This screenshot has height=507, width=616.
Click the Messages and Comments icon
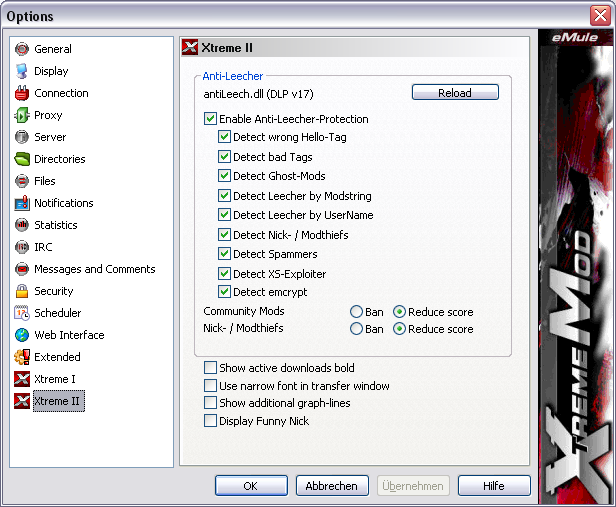coord(22,269)
